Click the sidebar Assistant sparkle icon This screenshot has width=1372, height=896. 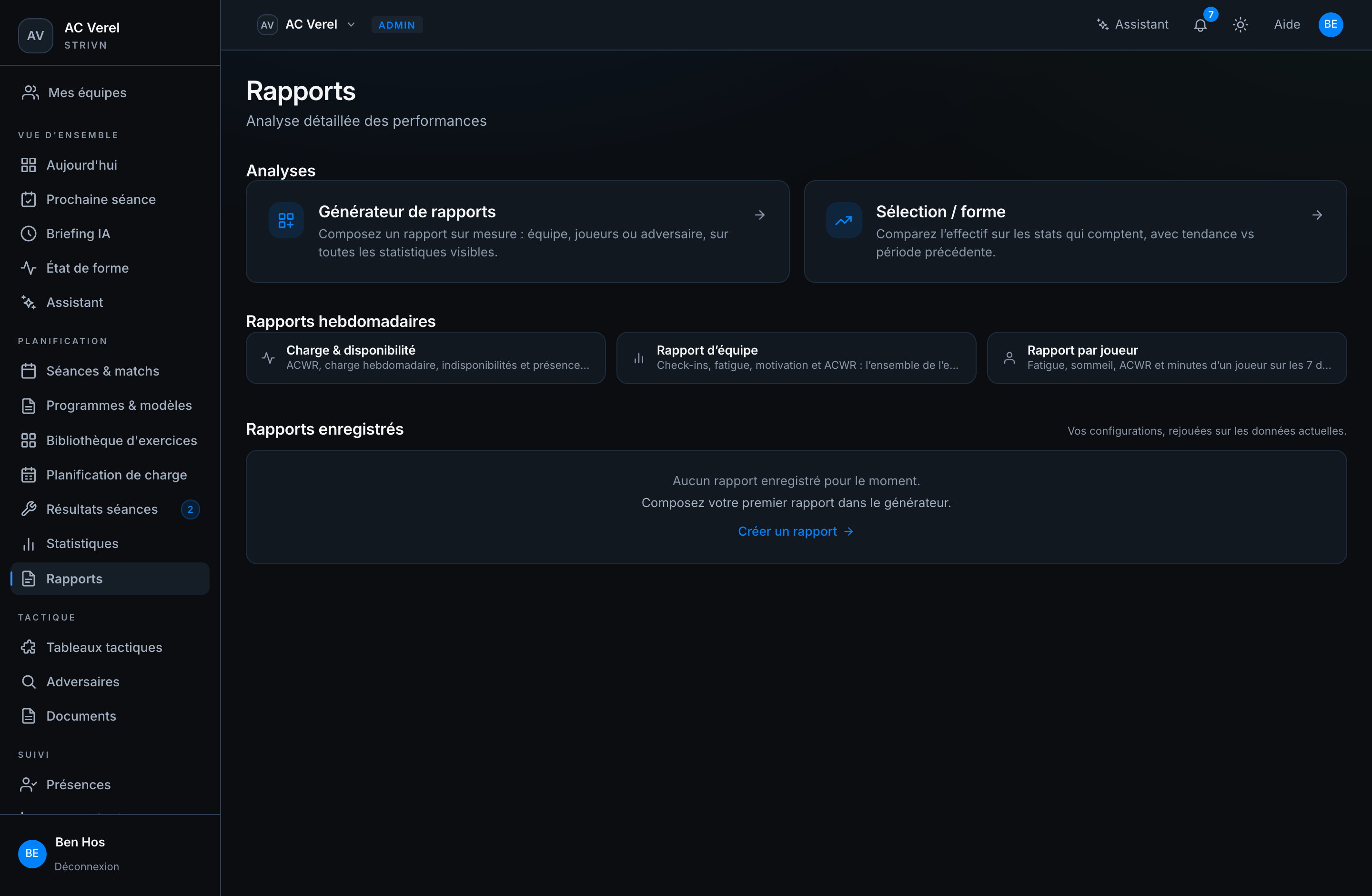point(28,302)
